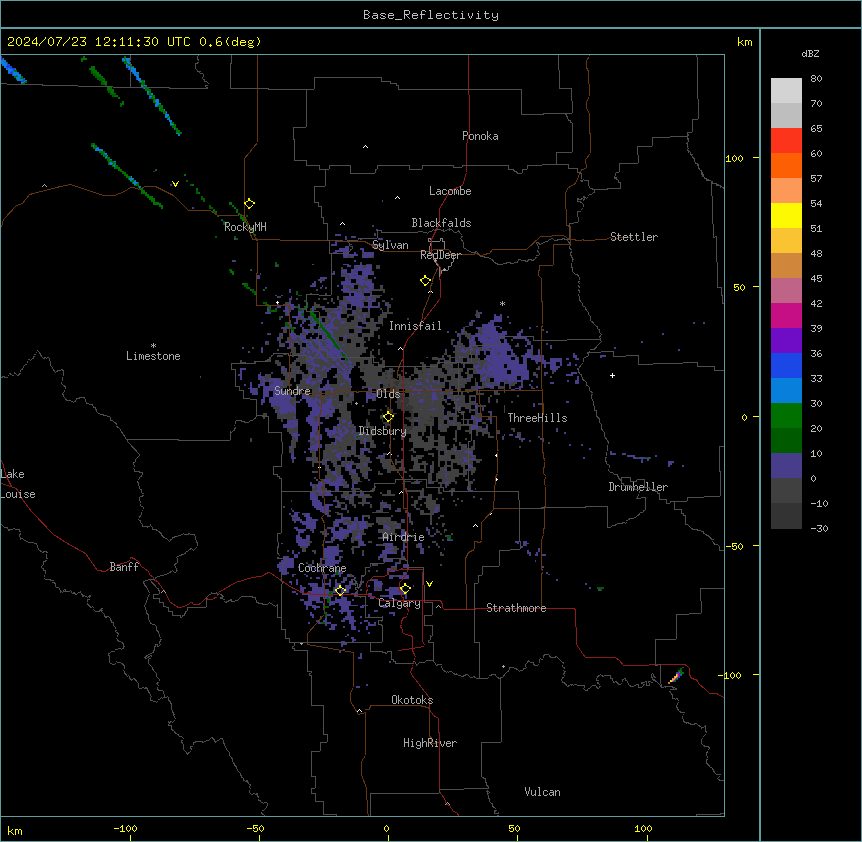Viewport: 862px width, 842px height.
Task: Click the Lake Louise label
Action: (x=18, y=484)
